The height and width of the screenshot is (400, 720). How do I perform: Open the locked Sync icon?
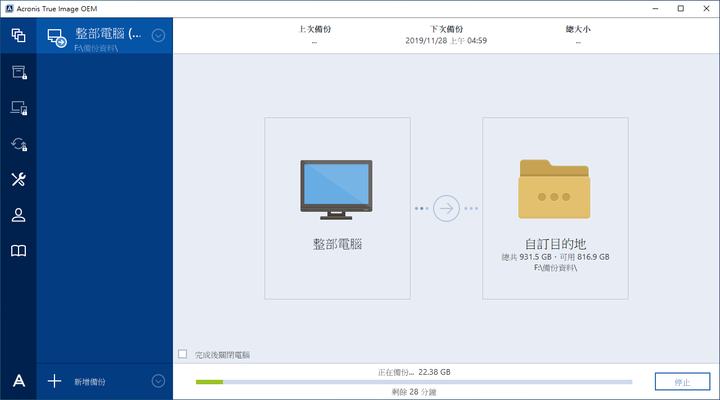(x=19, y=144)
